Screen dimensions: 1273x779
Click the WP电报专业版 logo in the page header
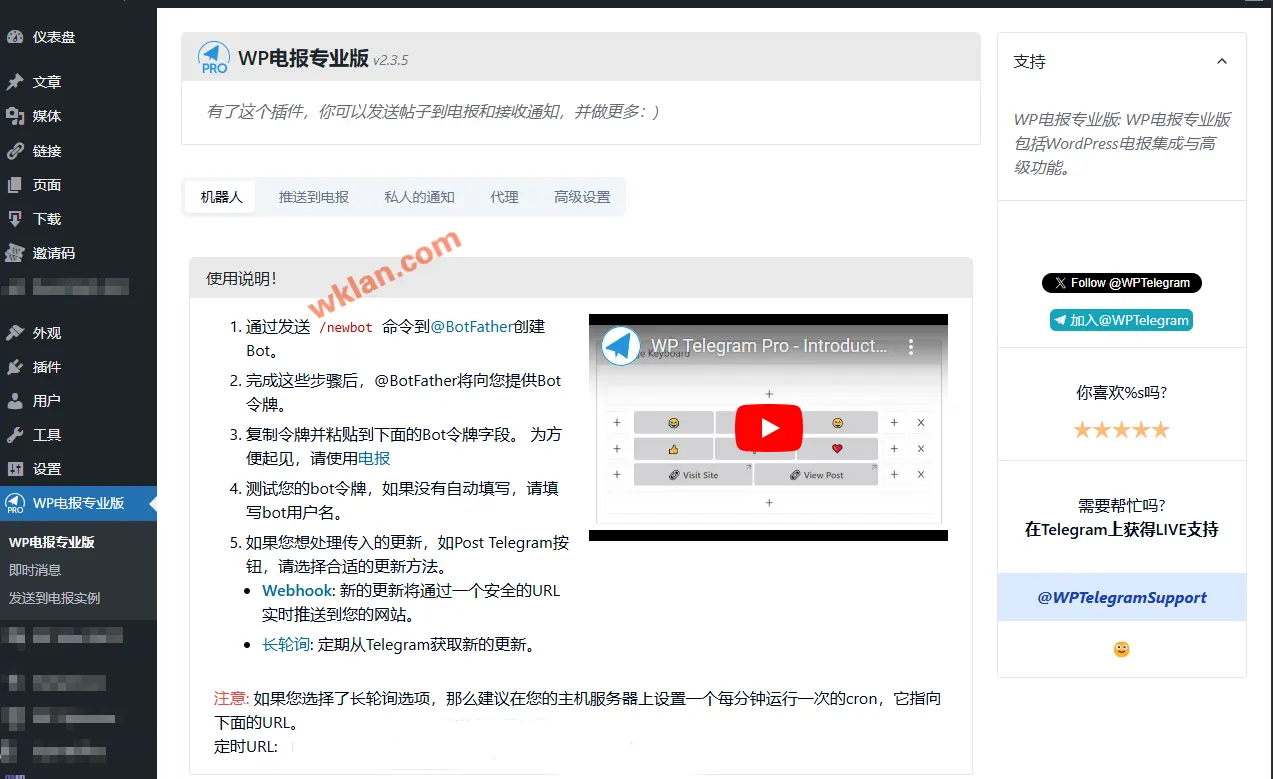pyautogui.click(x=214, y=58)
